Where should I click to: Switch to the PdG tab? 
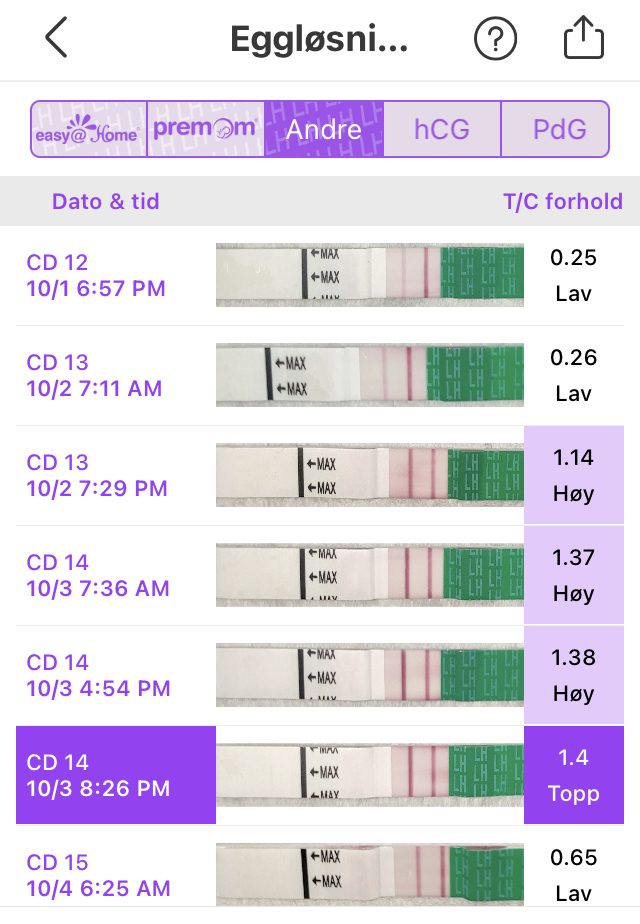point(557,129)
